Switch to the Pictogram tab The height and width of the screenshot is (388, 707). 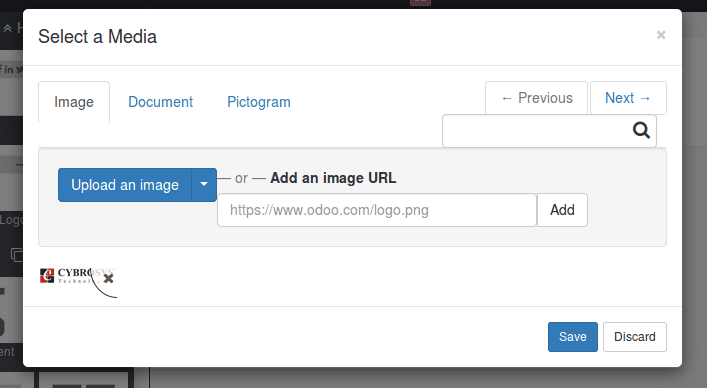pos(259,102)
